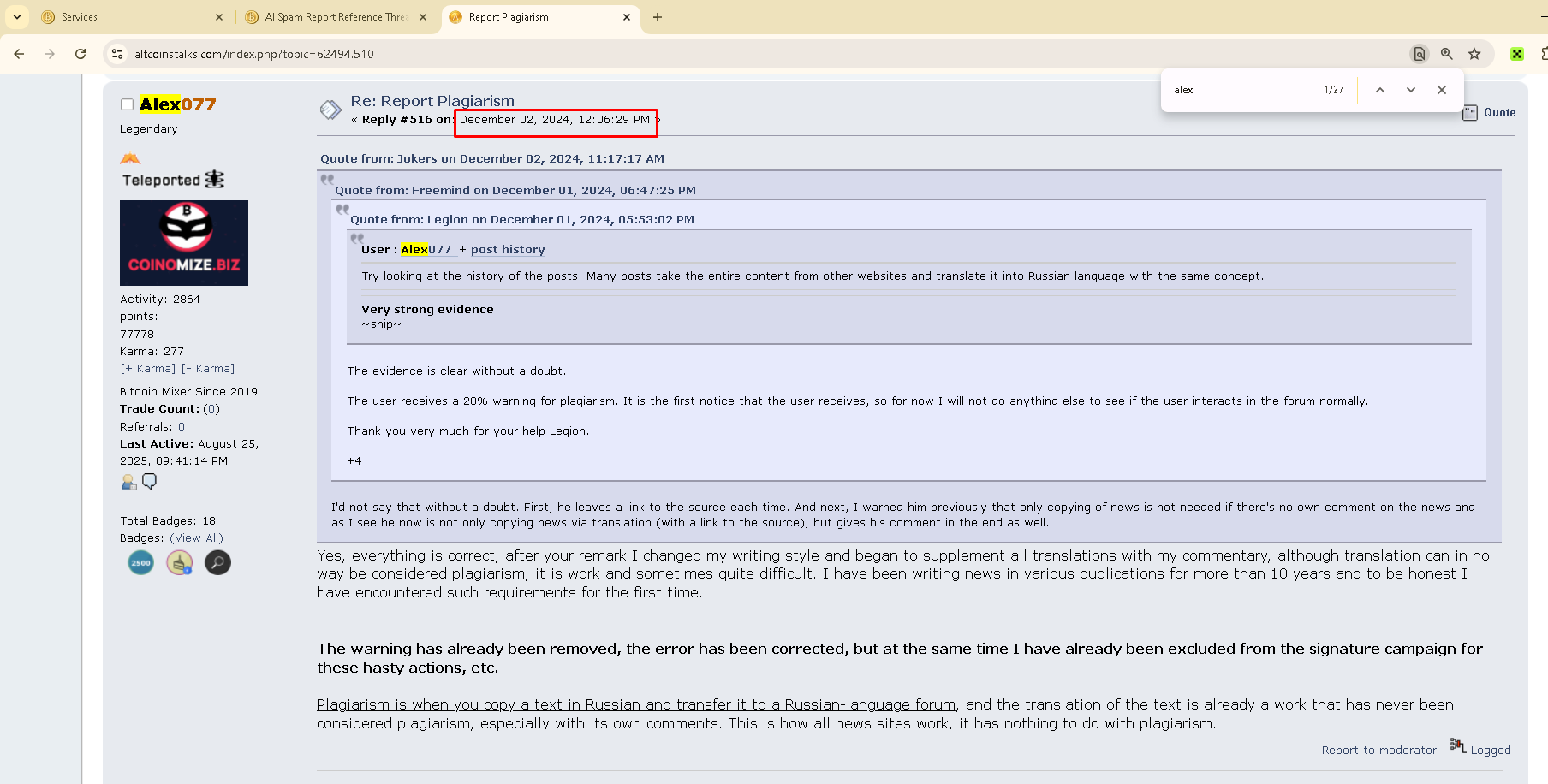Click the Coinomize.biz avatar image

(184, 243)
